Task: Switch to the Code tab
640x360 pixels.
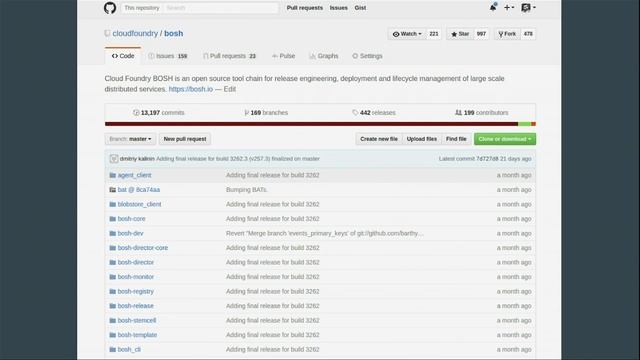Action: tap(123, 56)
